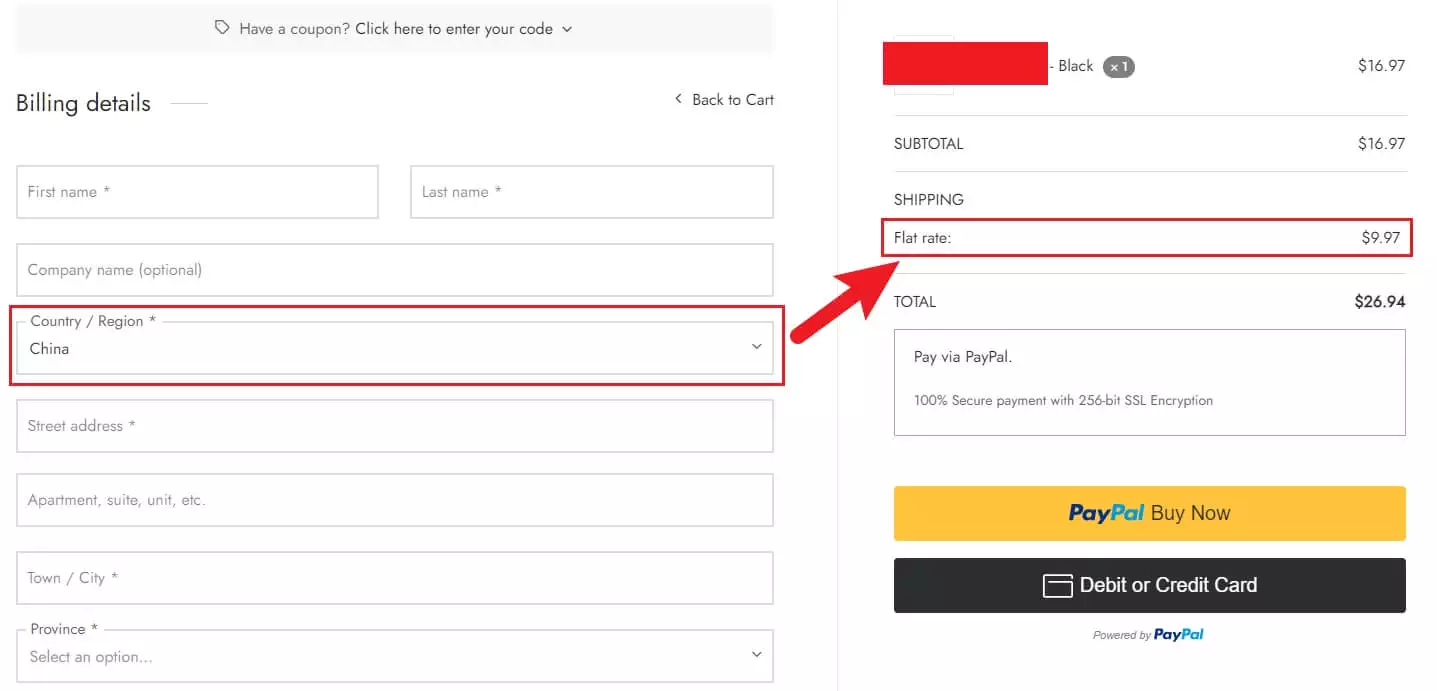Click the Back to Cart arrow icon
Screen dimensions: 1437x691
click(x=678, y=99)
